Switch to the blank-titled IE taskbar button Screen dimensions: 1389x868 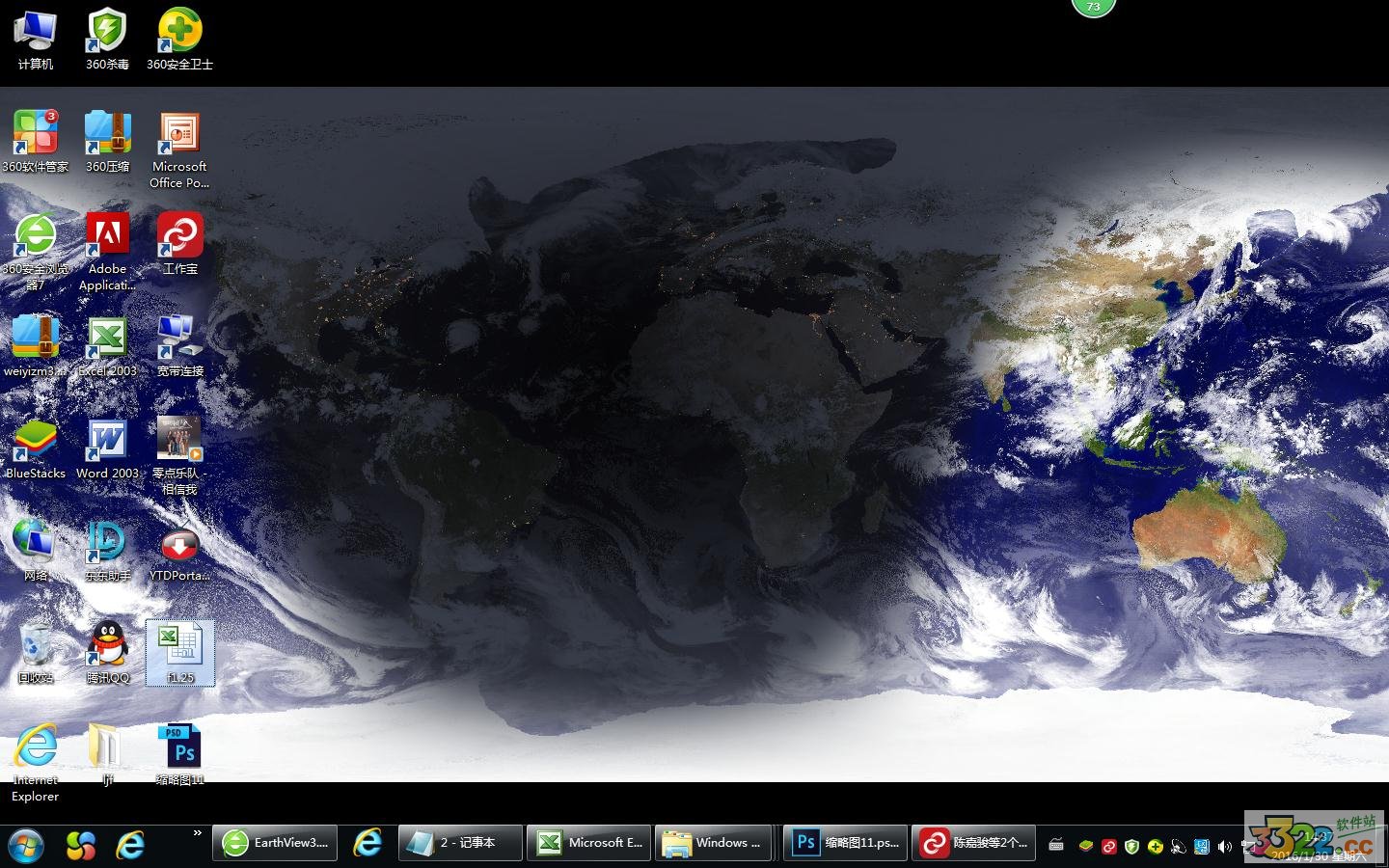pos(368,843)
